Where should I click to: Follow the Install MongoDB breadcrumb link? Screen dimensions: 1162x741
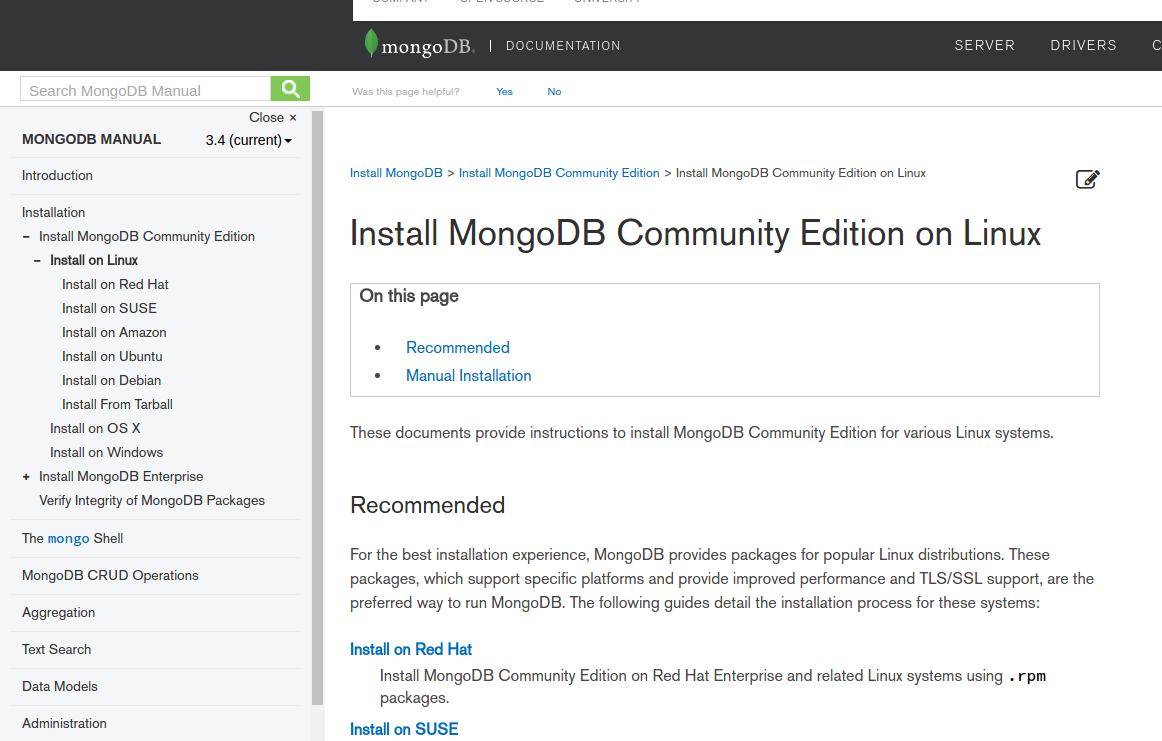coord(396,173)
